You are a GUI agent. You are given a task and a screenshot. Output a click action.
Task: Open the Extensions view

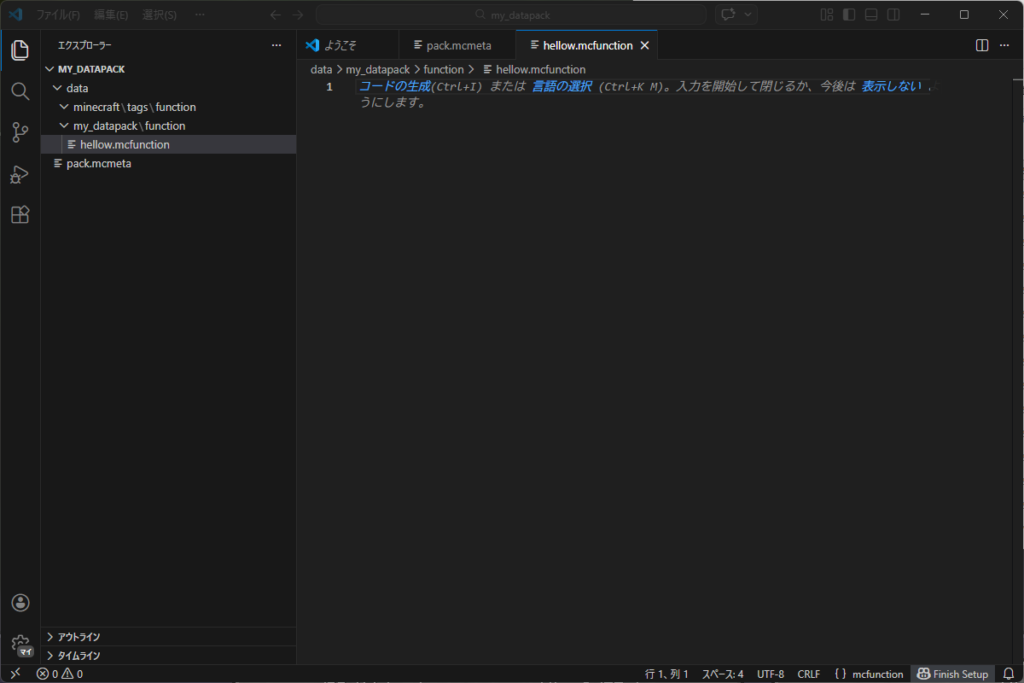tap(20, 214)
